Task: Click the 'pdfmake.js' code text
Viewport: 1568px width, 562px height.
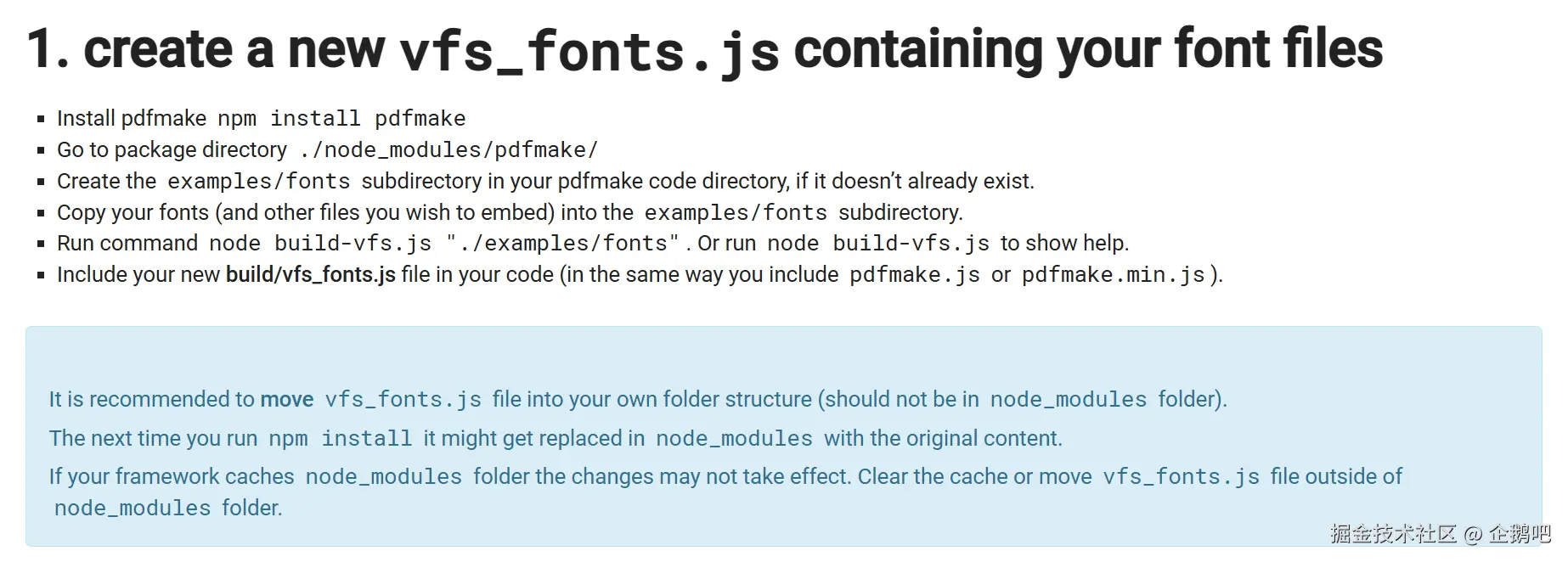Action: pos(915,275)
